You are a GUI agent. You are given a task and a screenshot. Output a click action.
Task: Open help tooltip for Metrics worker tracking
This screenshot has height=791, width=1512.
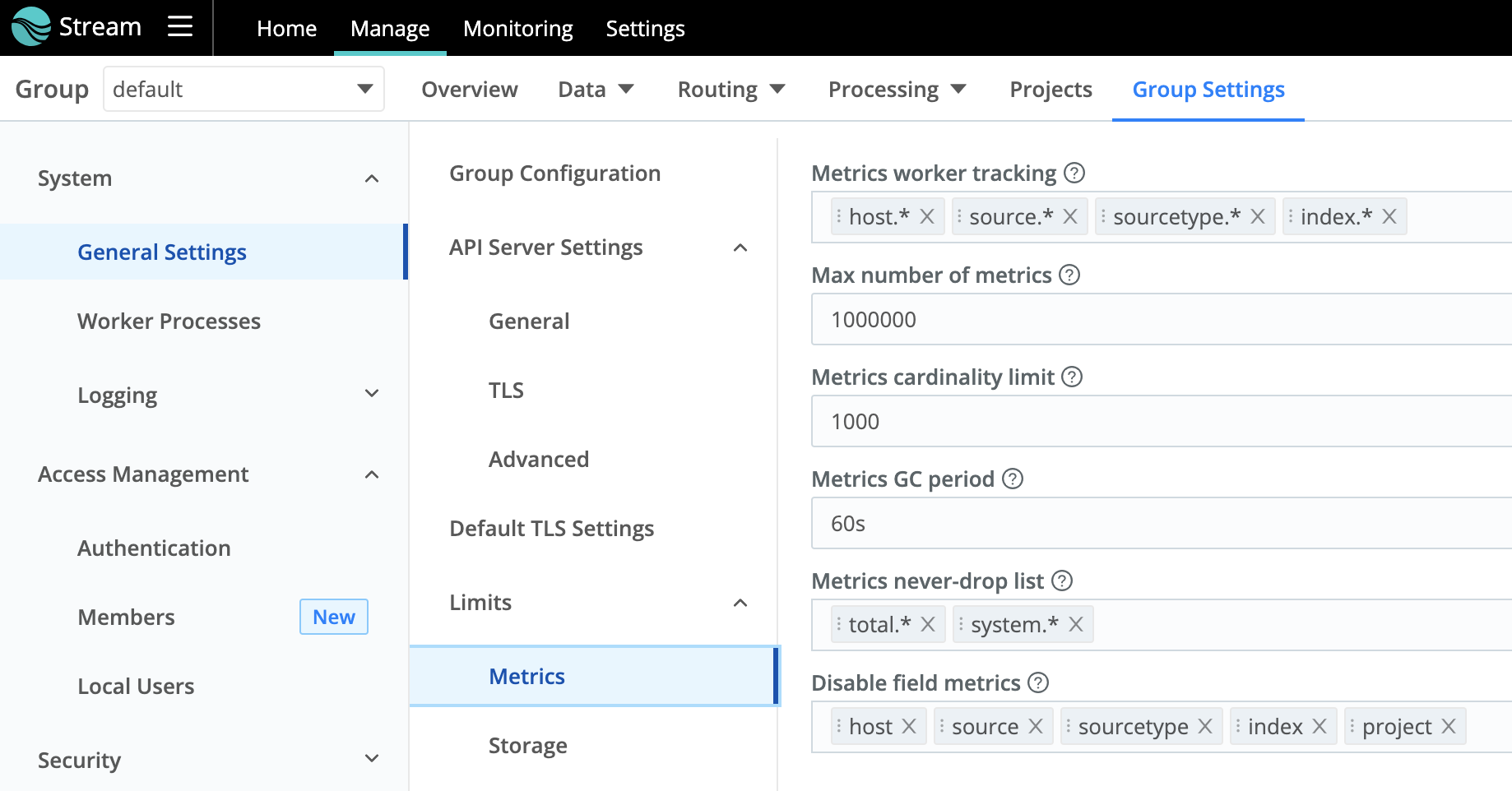pos(1075,173)
